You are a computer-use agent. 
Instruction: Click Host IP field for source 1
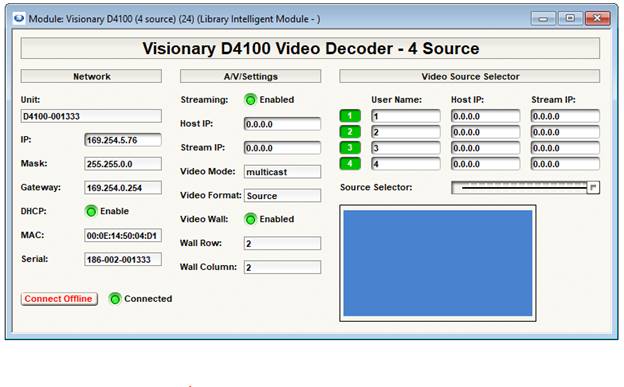pyautogui.click(x=486, y=116)
